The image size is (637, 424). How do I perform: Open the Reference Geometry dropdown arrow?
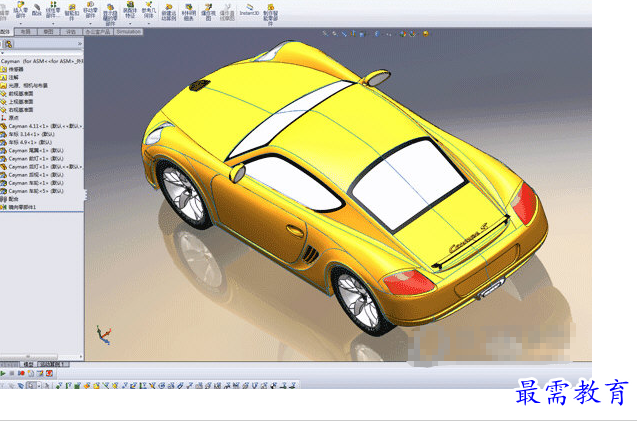(x=149, y=24)
